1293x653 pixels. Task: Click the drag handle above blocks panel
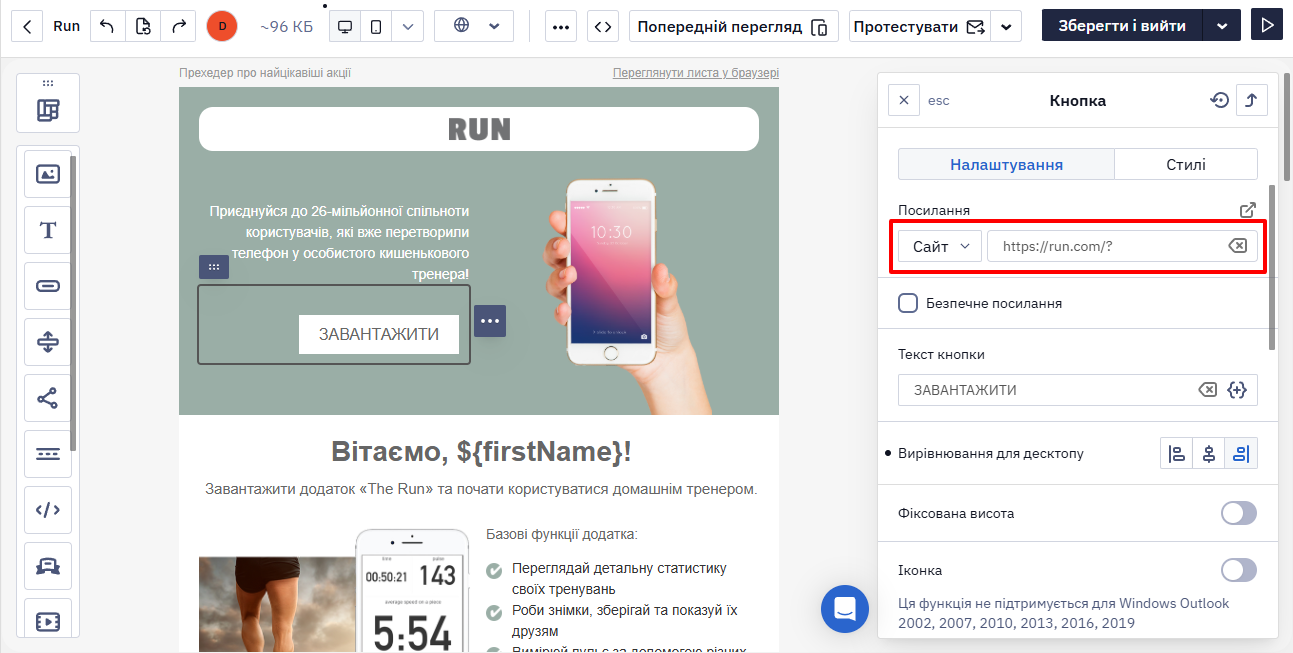click(x=48, y=82)
